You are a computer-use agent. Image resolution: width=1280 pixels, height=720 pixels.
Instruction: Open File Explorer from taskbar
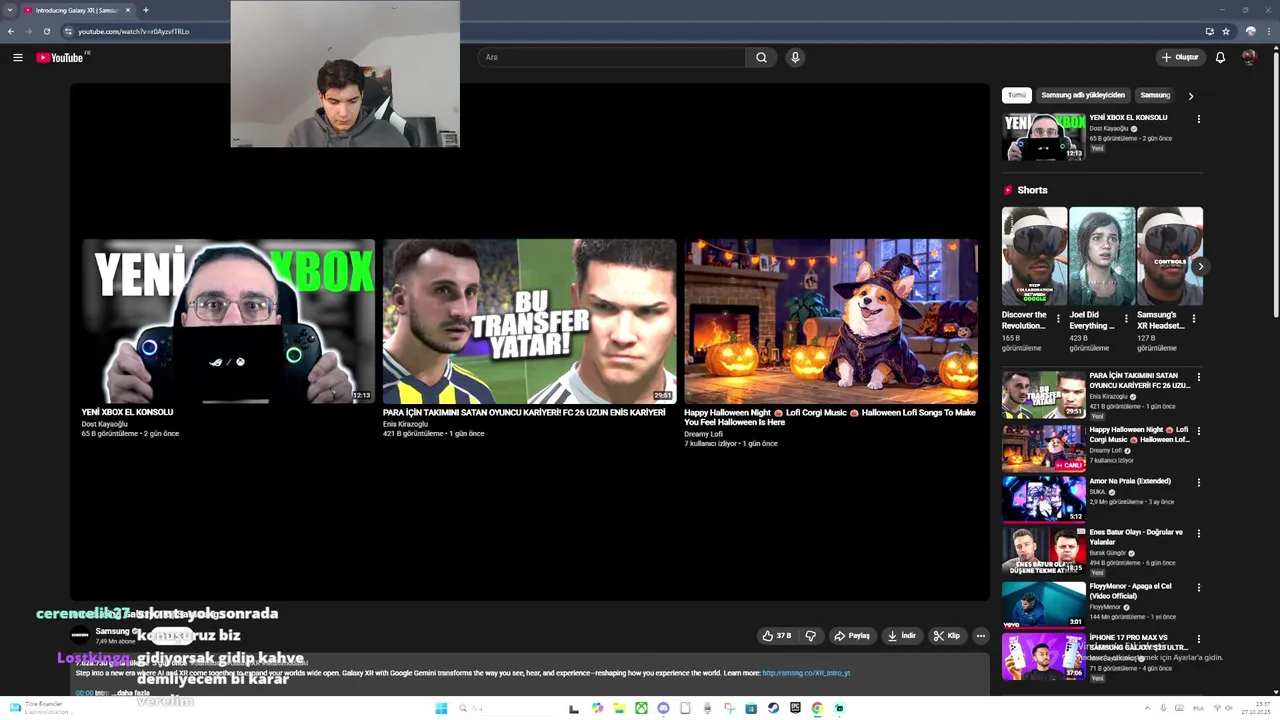click(619, 708)
